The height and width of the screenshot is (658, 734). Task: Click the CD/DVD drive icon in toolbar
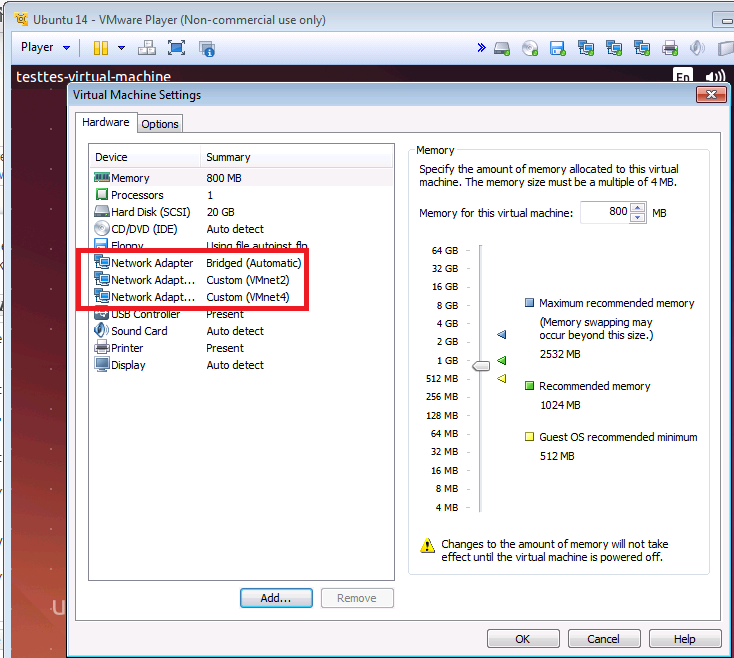530,47
